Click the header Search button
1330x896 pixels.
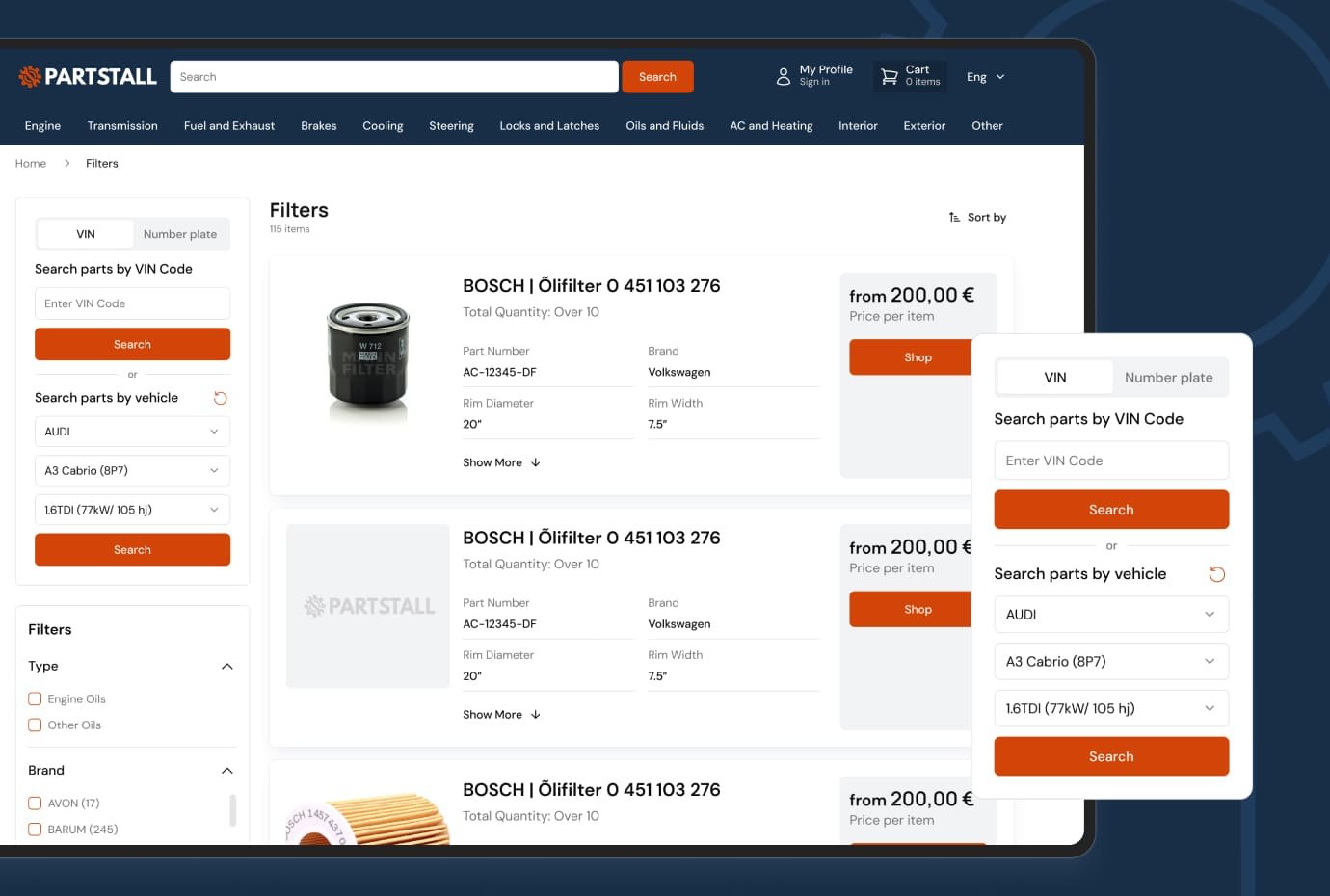(657, 77)
